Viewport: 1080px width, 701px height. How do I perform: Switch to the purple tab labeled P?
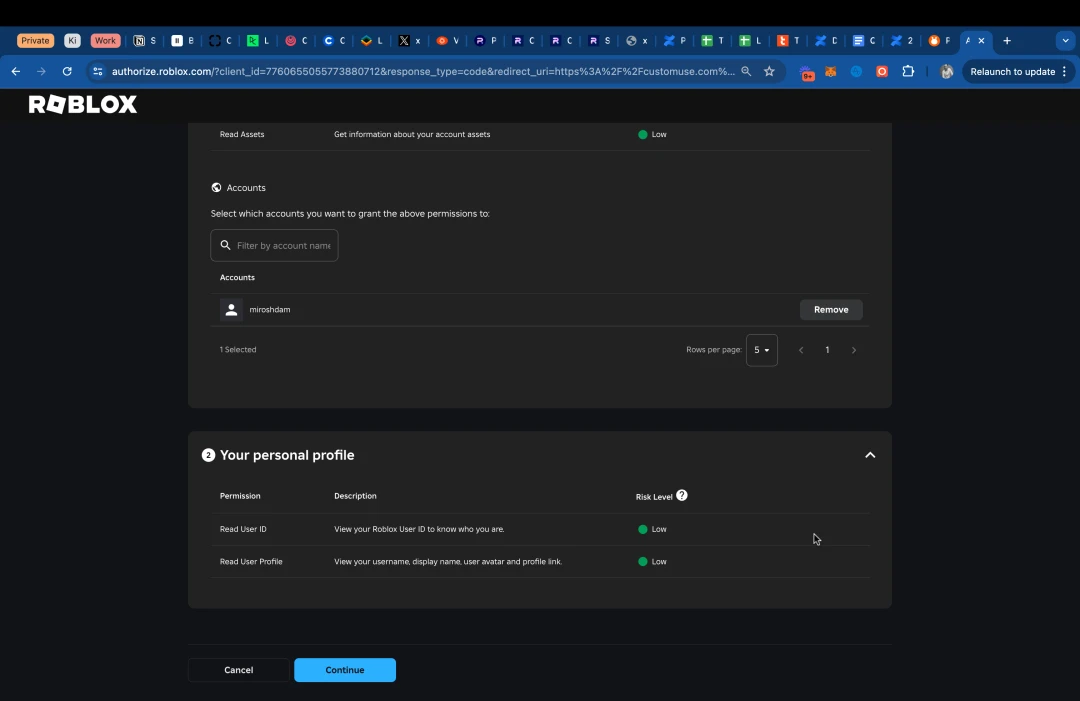[x=486, y=41]
